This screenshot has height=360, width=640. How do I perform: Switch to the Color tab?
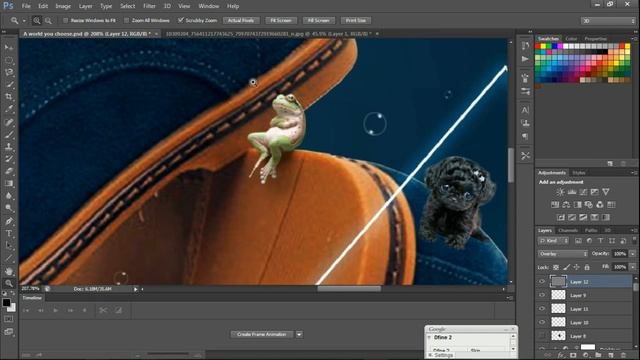click(571, 39)
